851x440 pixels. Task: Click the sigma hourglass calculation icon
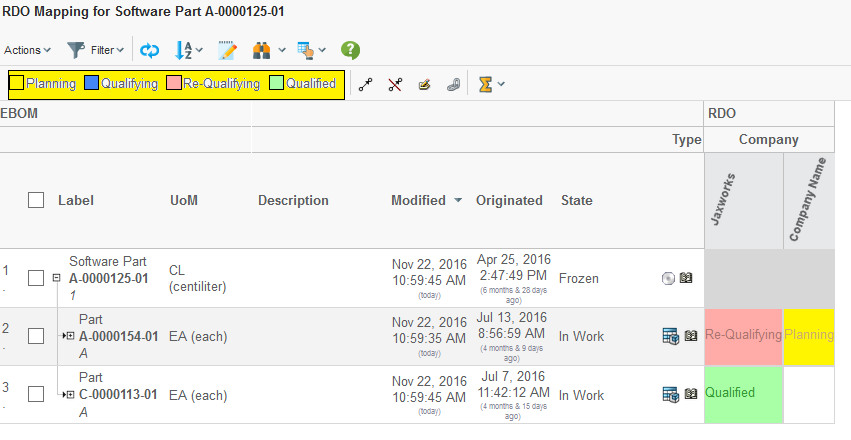point(485,84)
